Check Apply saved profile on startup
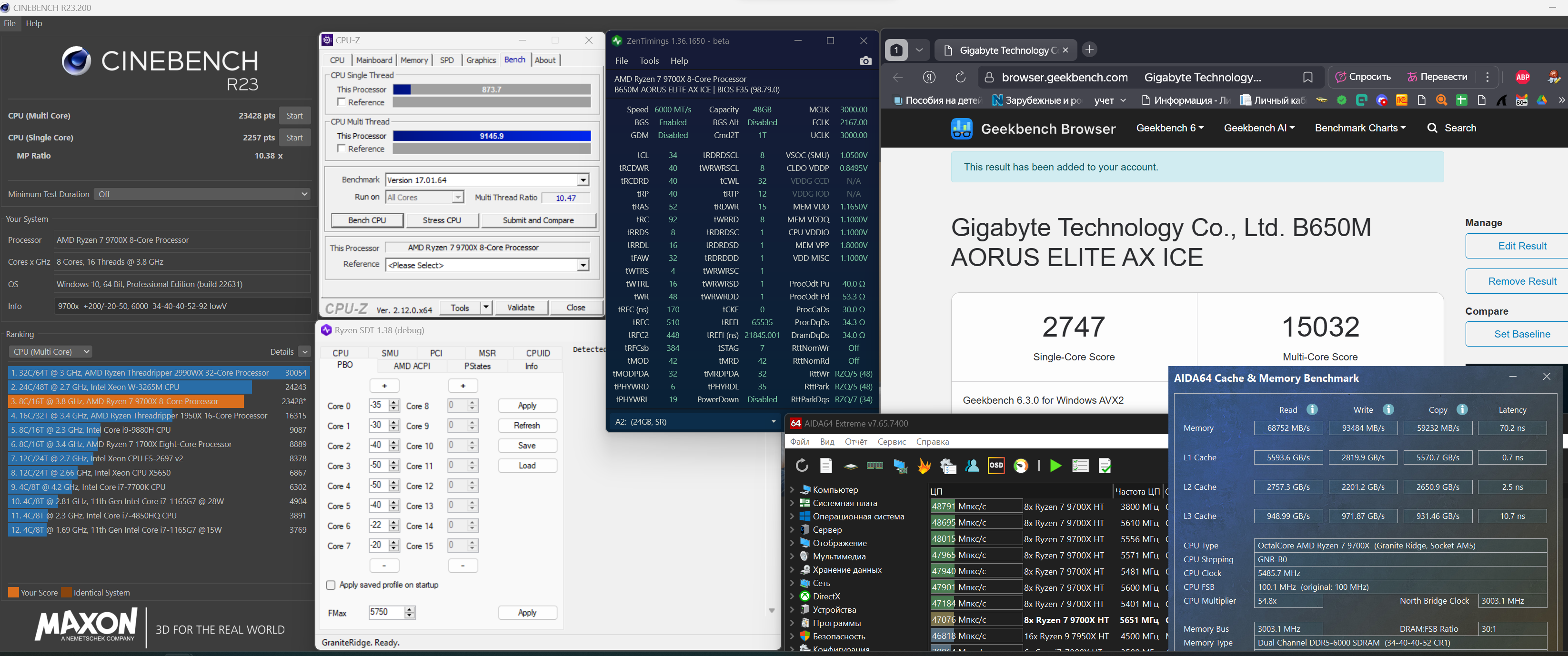Viewport: 1568px width, 656px height. tap(331, 585)
